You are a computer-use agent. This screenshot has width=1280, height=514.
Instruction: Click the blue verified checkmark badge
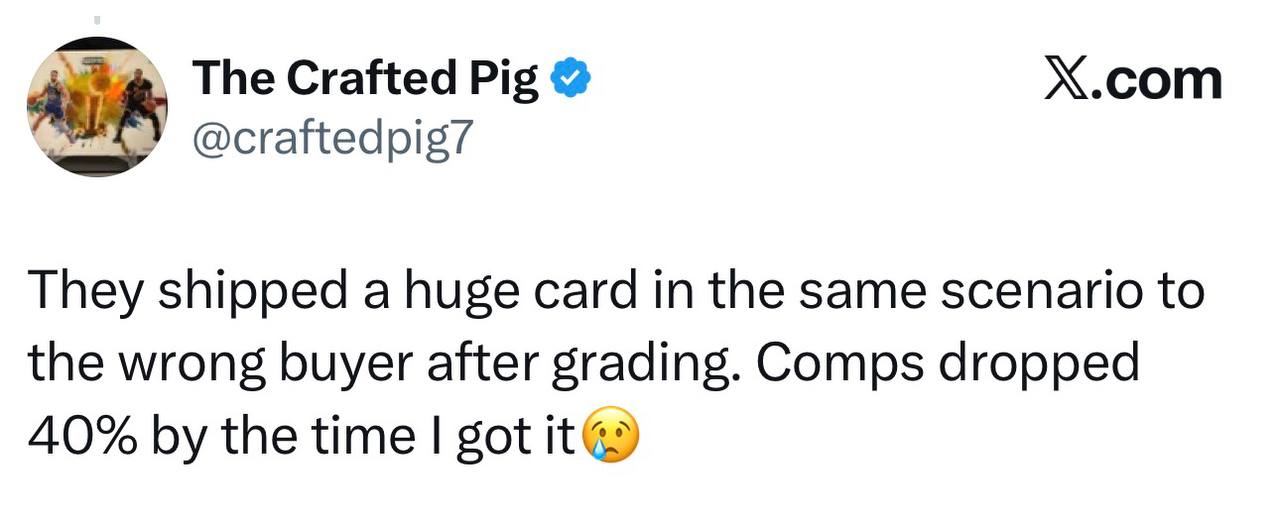point(571,81)
